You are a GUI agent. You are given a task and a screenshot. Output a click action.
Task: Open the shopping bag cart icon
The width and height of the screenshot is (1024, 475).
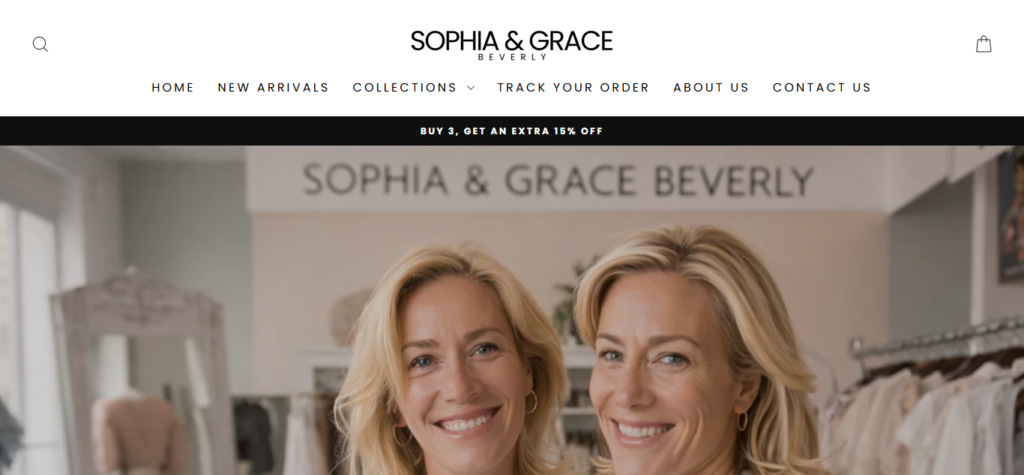pos(984,44)
